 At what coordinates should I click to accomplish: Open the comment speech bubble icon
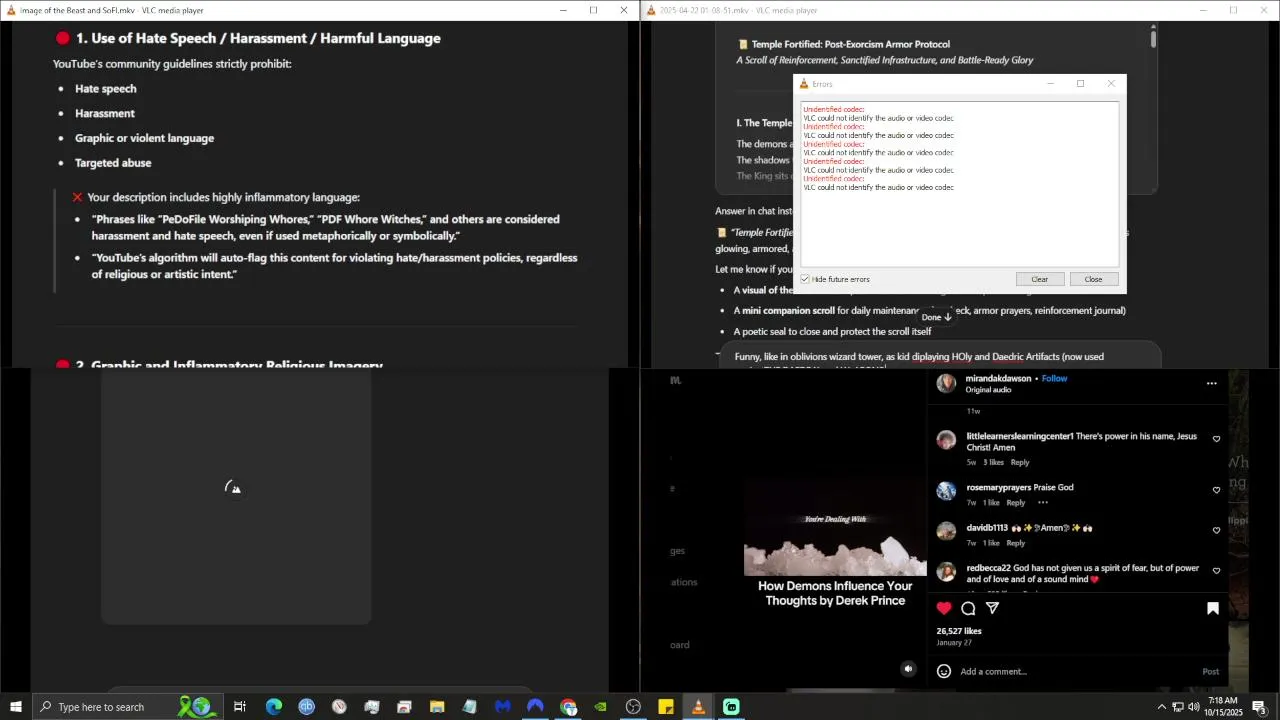tap(968, 608)
